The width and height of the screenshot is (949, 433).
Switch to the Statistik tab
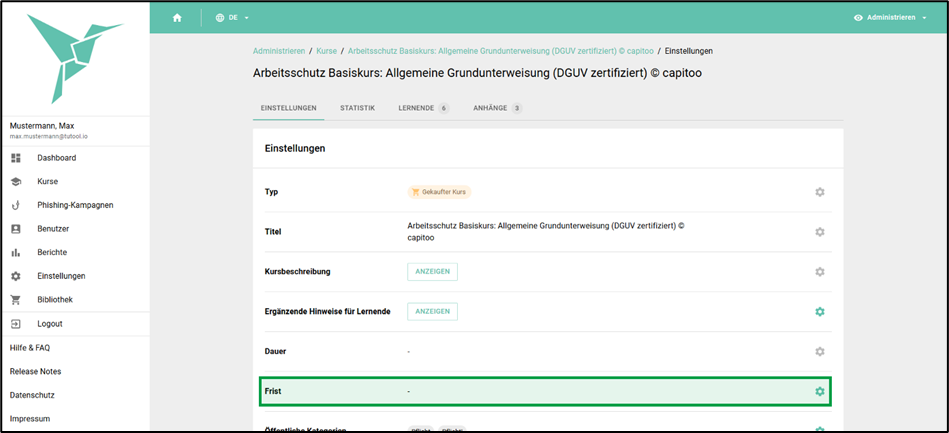(358, 108)
